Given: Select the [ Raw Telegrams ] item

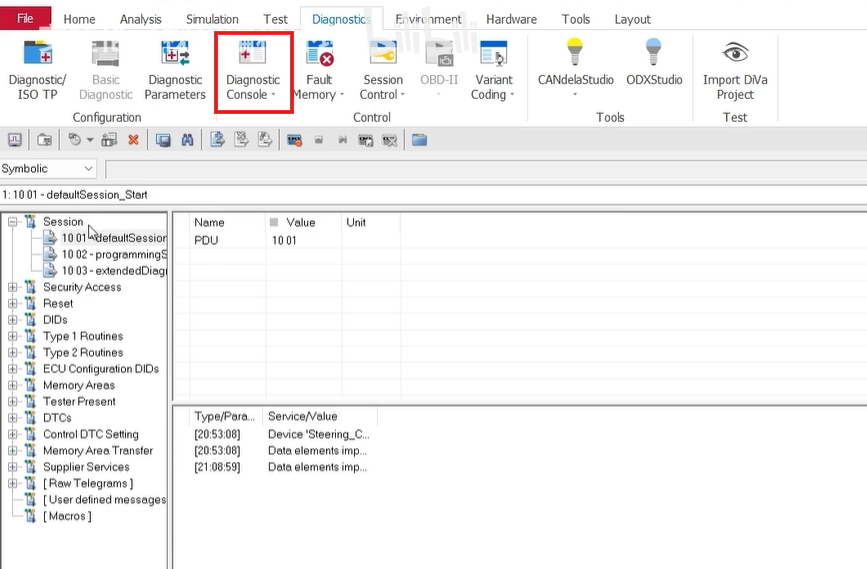Looking at the screenshot, I should [88, 483].
